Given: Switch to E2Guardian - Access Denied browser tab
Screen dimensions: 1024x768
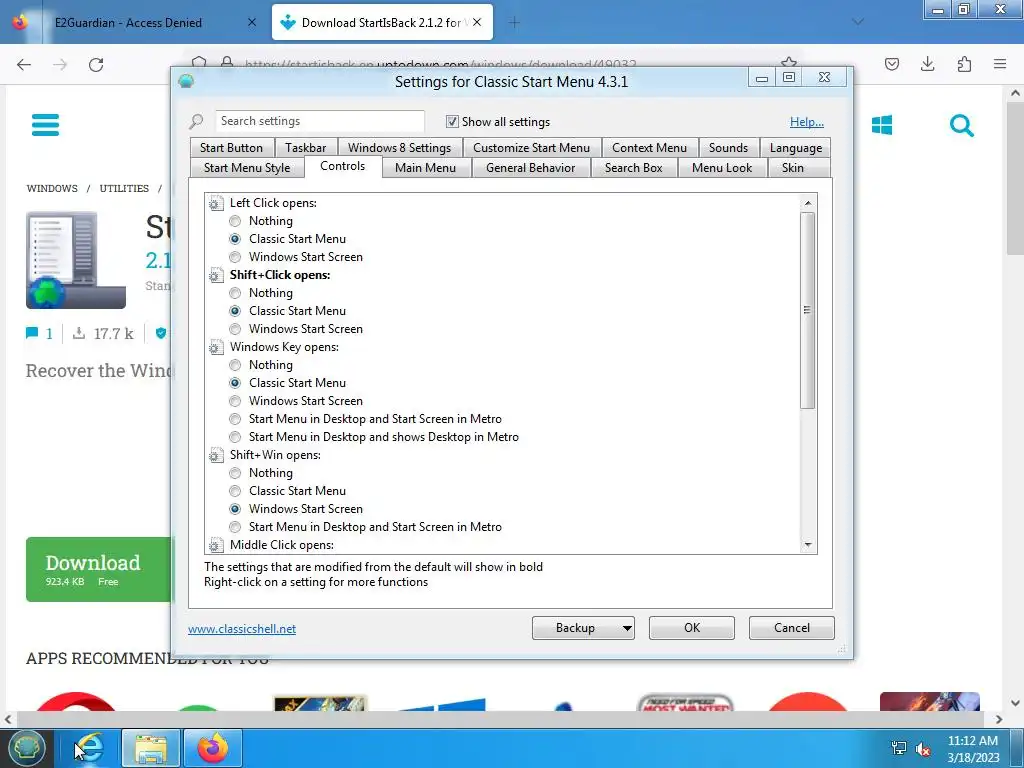Looking at the screenshot, I should (x=128, y=22).
